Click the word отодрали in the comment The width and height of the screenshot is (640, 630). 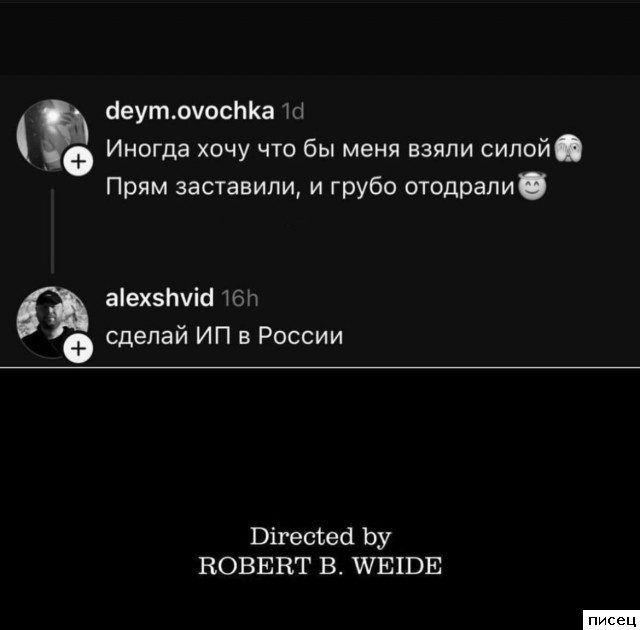click(x=460, y=187)
